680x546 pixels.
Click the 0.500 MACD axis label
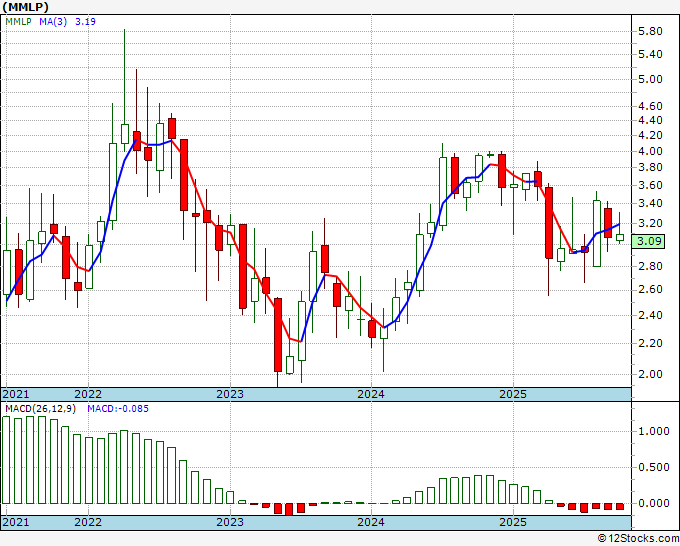point(652,468)
